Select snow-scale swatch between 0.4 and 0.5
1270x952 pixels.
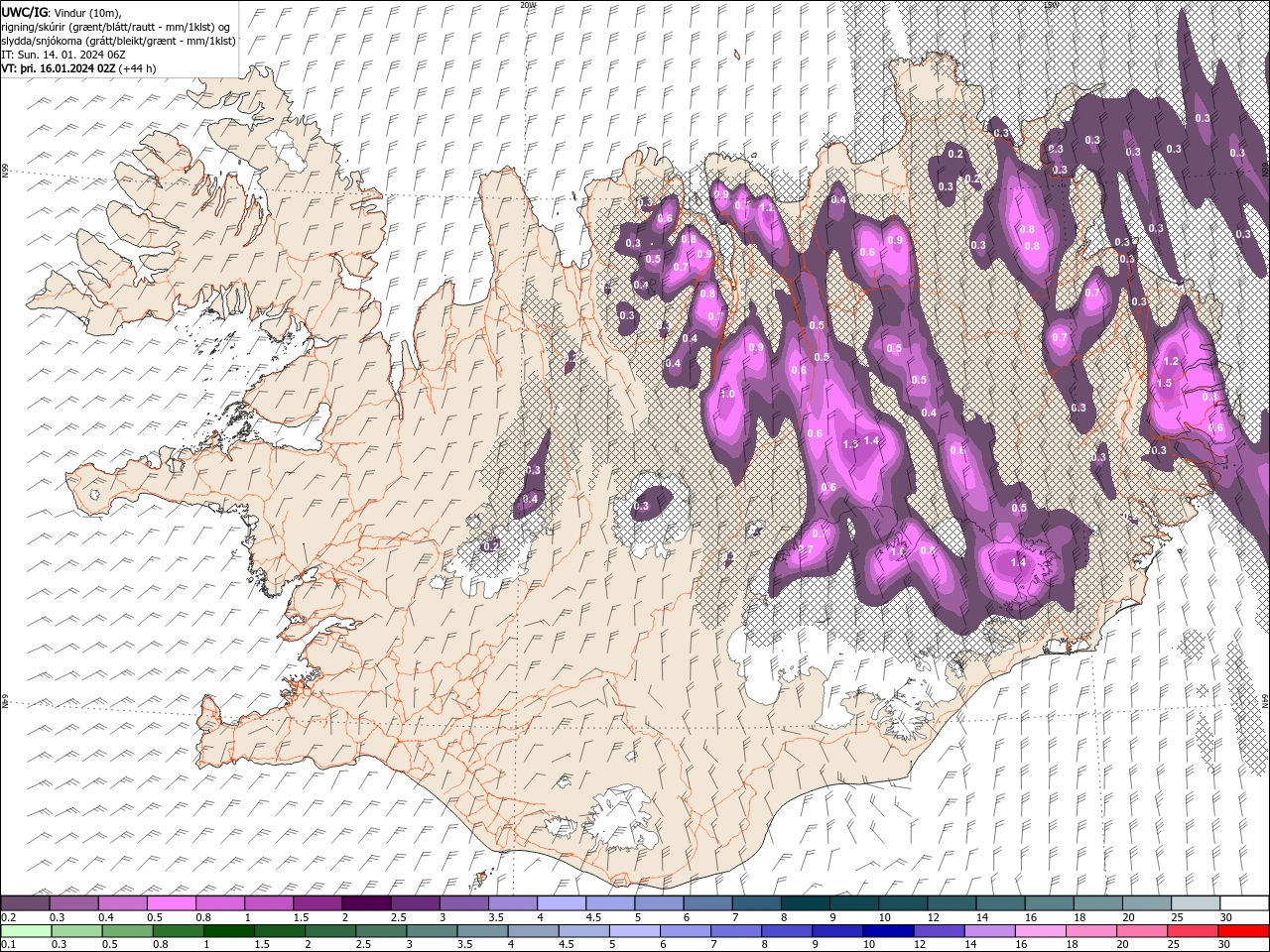click(123, 903)
